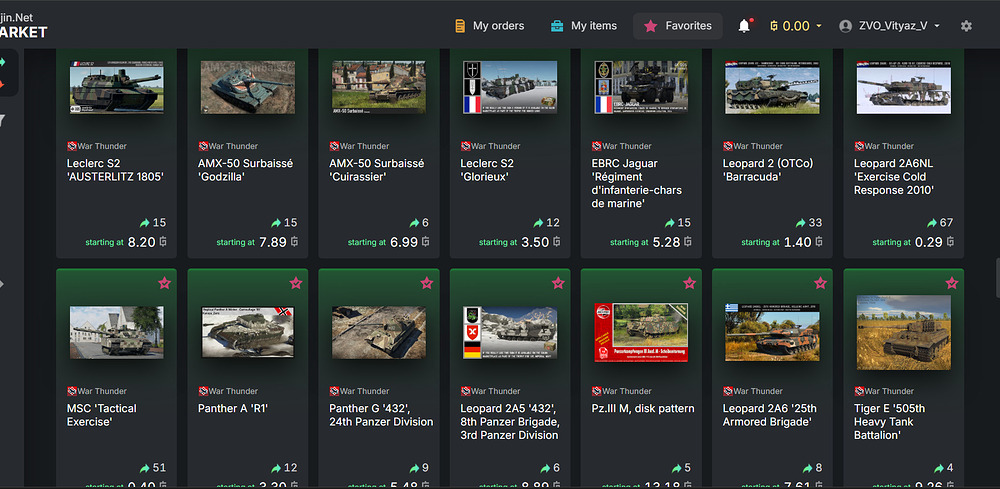Click War Thunder game icon on Barracuda card

tap(728, 146)
